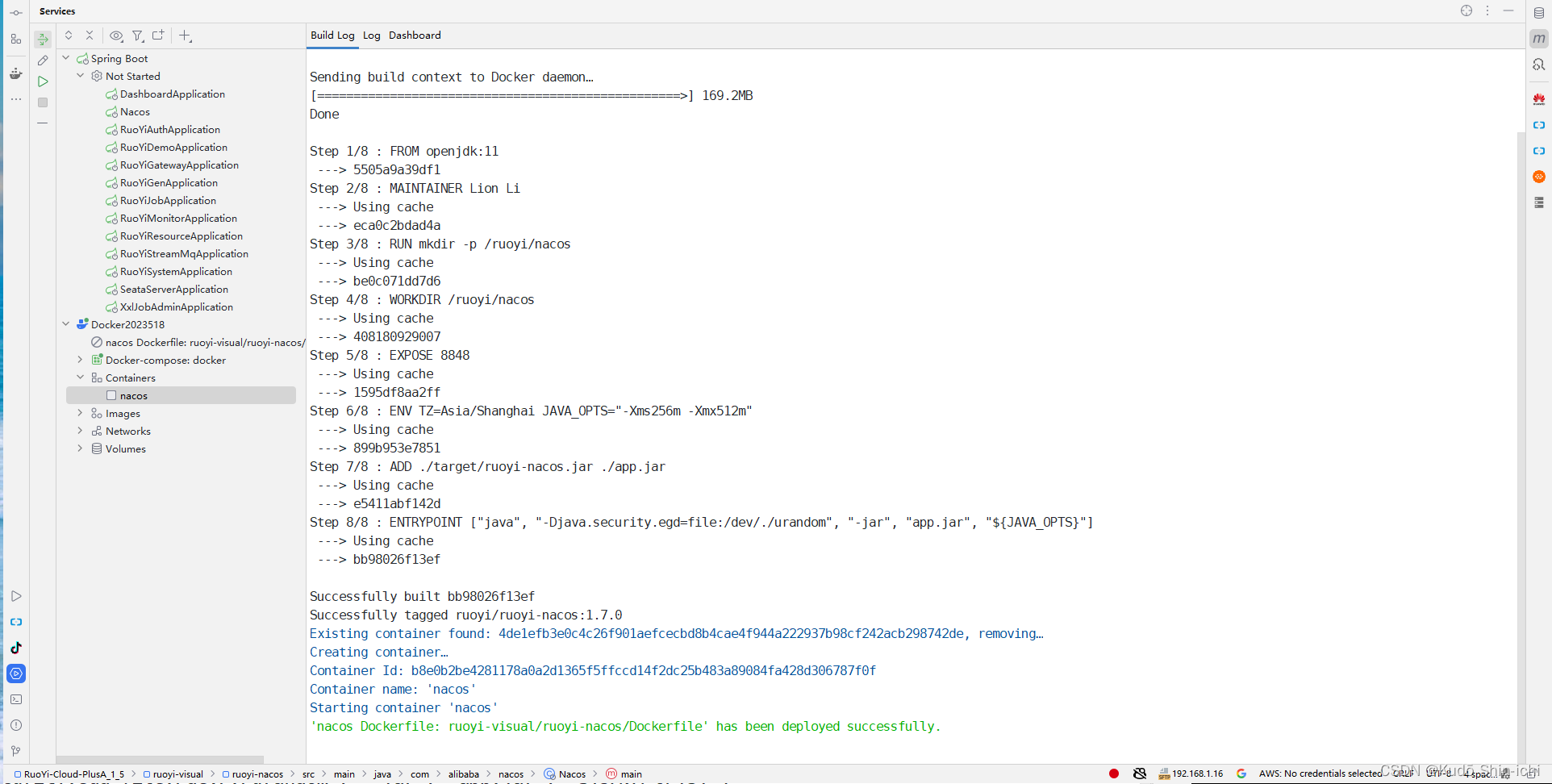Screen dimensions: 1552x784
Task: Expand the Images node
Action: click(81, 413)
